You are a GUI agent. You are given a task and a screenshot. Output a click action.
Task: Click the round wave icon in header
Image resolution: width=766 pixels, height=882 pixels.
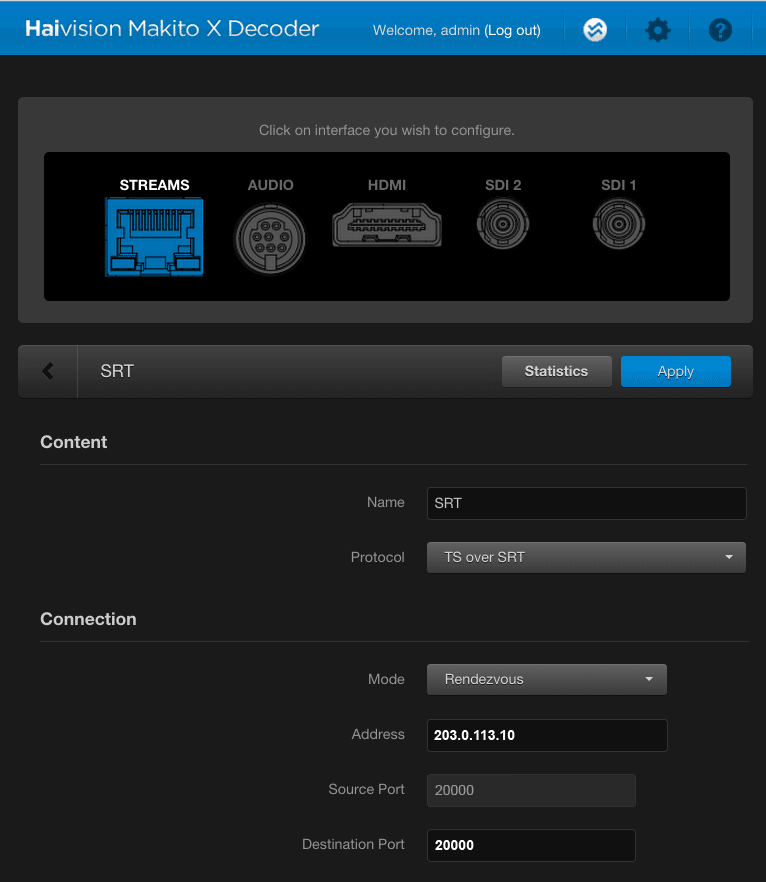pos(595,30)
